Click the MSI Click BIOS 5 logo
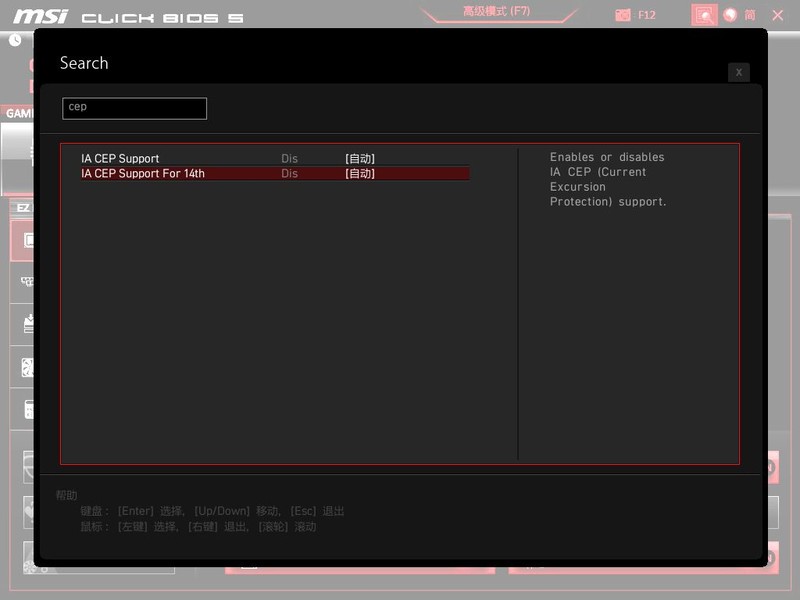The image size is (800, 600). point(129,17)
